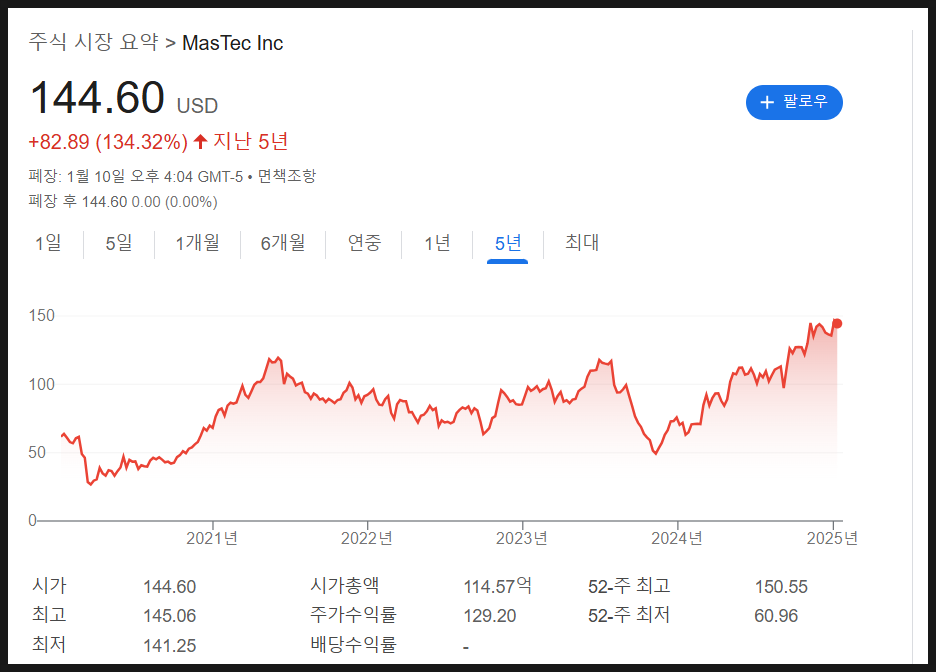The width and height of the screenshot is (936, 672).
Task: Click the 52-주 최저 label
Action: 629,615
